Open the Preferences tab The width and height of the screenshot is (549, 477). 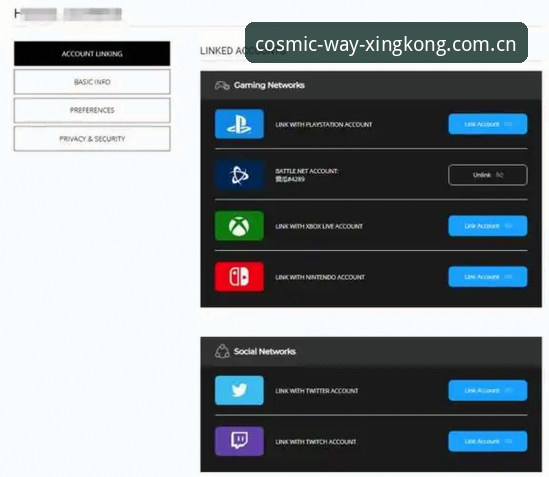(x=92, y=110)
